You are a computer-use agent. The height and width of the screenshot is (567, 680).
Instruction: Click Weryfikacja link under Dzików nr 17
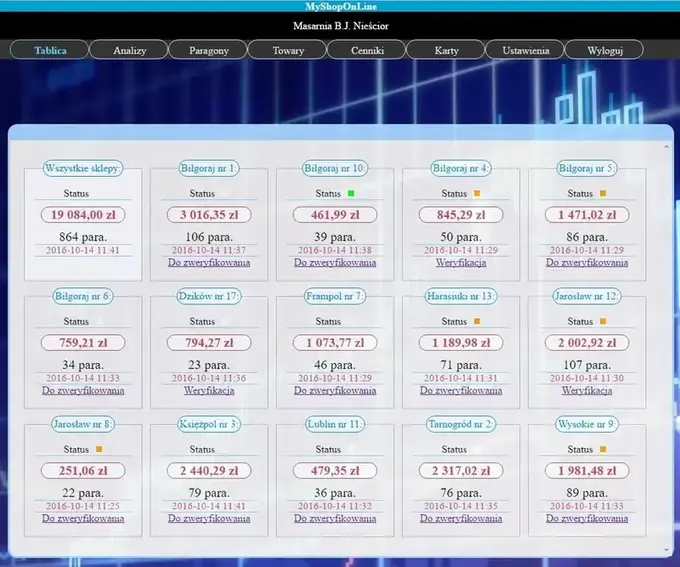tap(209, 390)
